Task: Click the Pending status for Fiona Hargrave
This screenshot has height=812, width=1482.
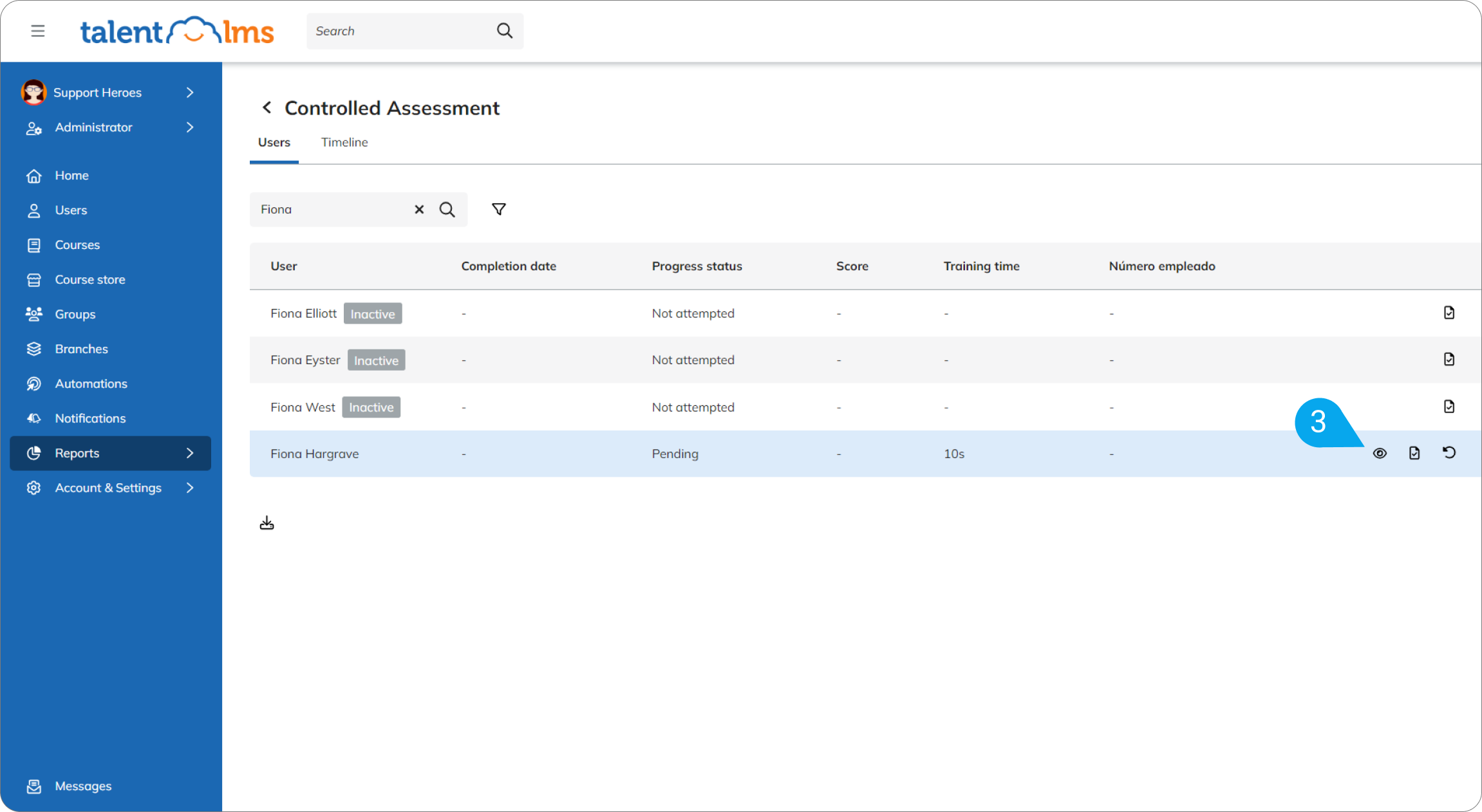Action: [675, 454]
